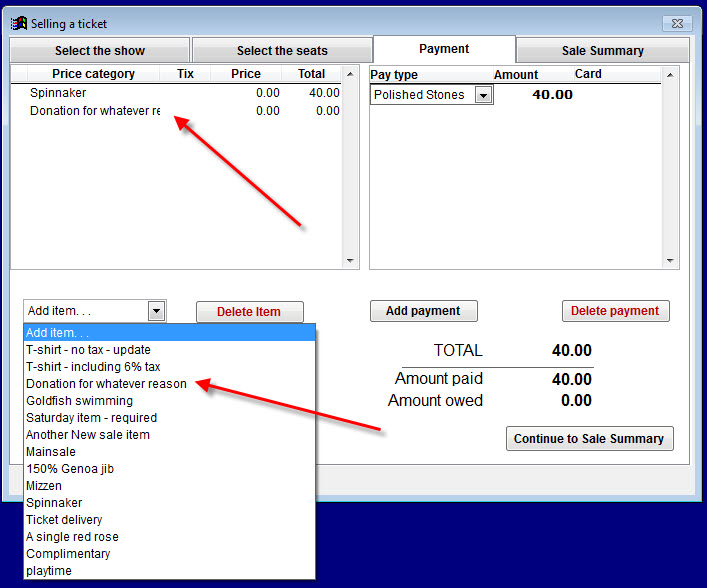The image size is (707, 588).
Task: Choose Ticket delivery item
Action: point(170,520)
